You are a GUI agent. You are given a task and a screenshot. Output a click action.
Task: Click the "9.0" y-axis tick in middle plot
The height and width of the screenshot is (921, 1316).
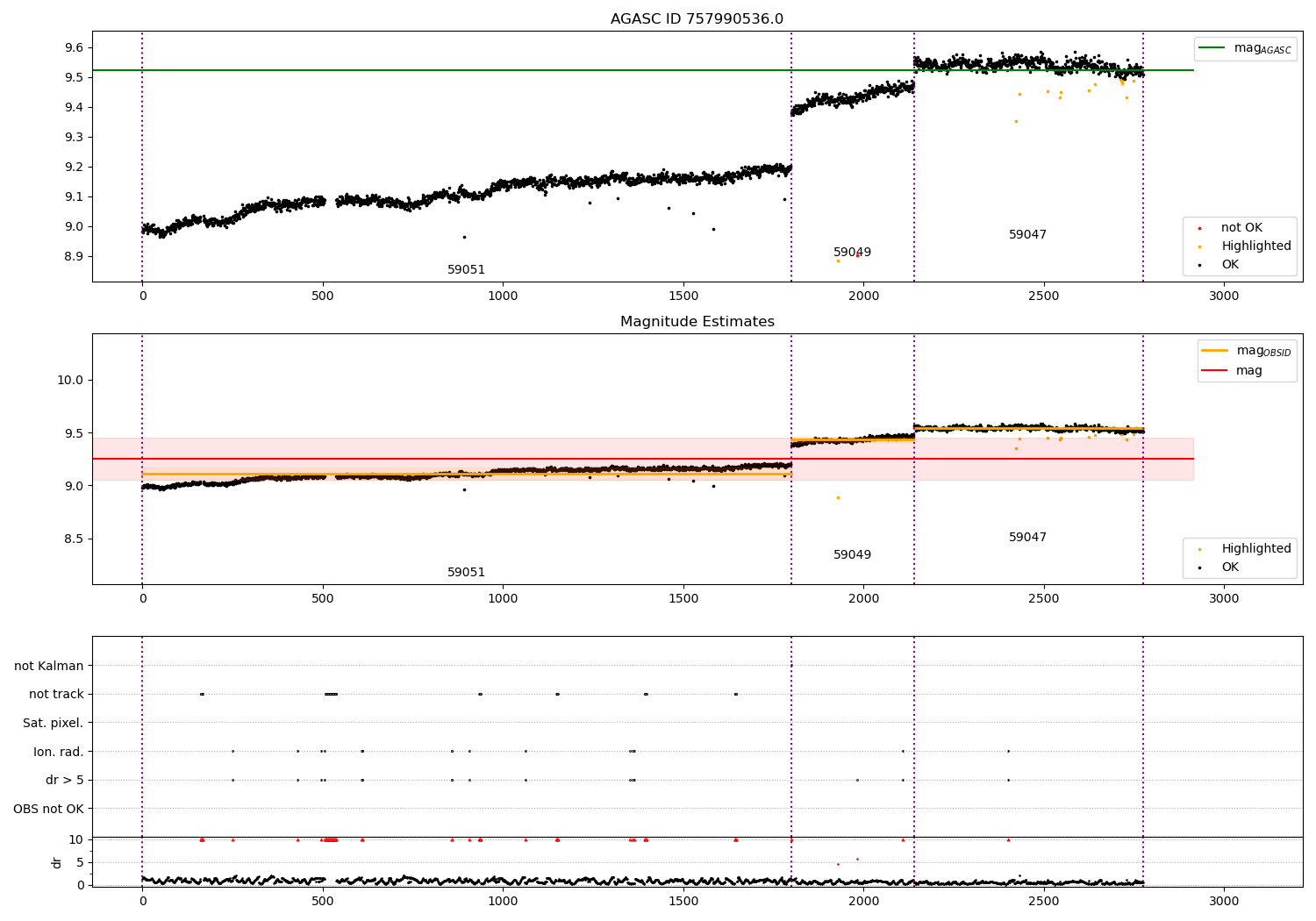point(74,487)
